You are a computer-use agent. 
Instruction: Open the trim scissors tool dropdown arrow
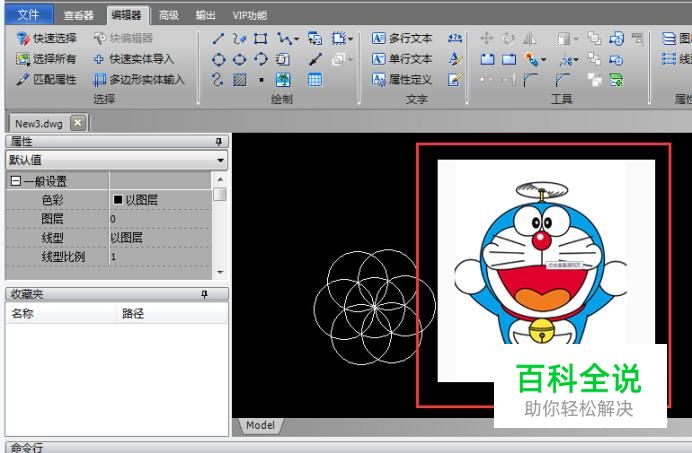click(x=576, y=60)
